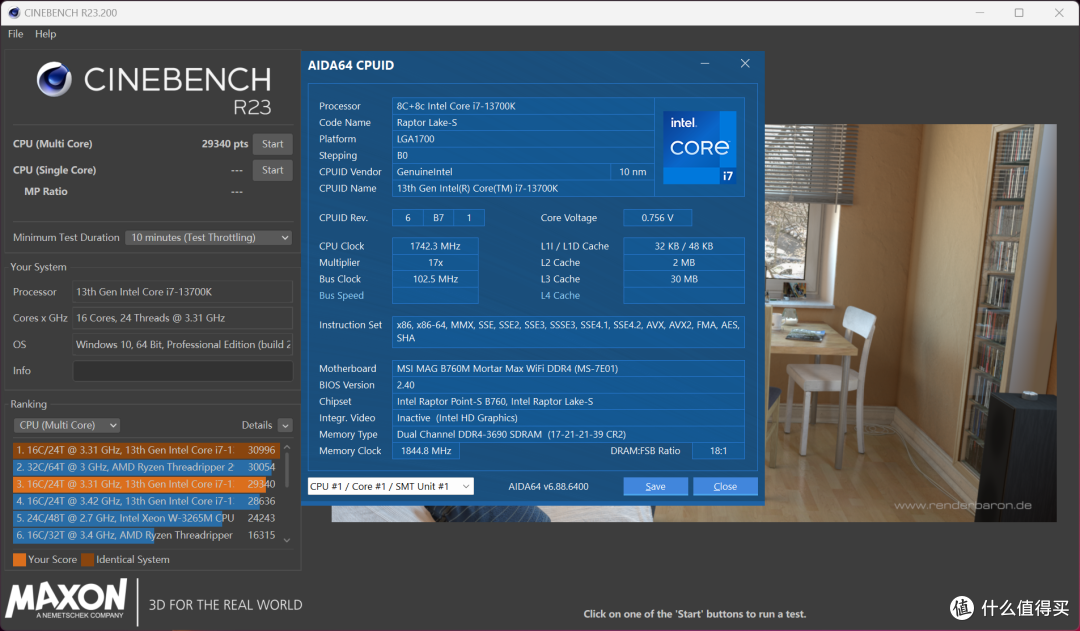Start the CPU Multi Core test
The image size is (1080, 631).
[x=273, y=144]
